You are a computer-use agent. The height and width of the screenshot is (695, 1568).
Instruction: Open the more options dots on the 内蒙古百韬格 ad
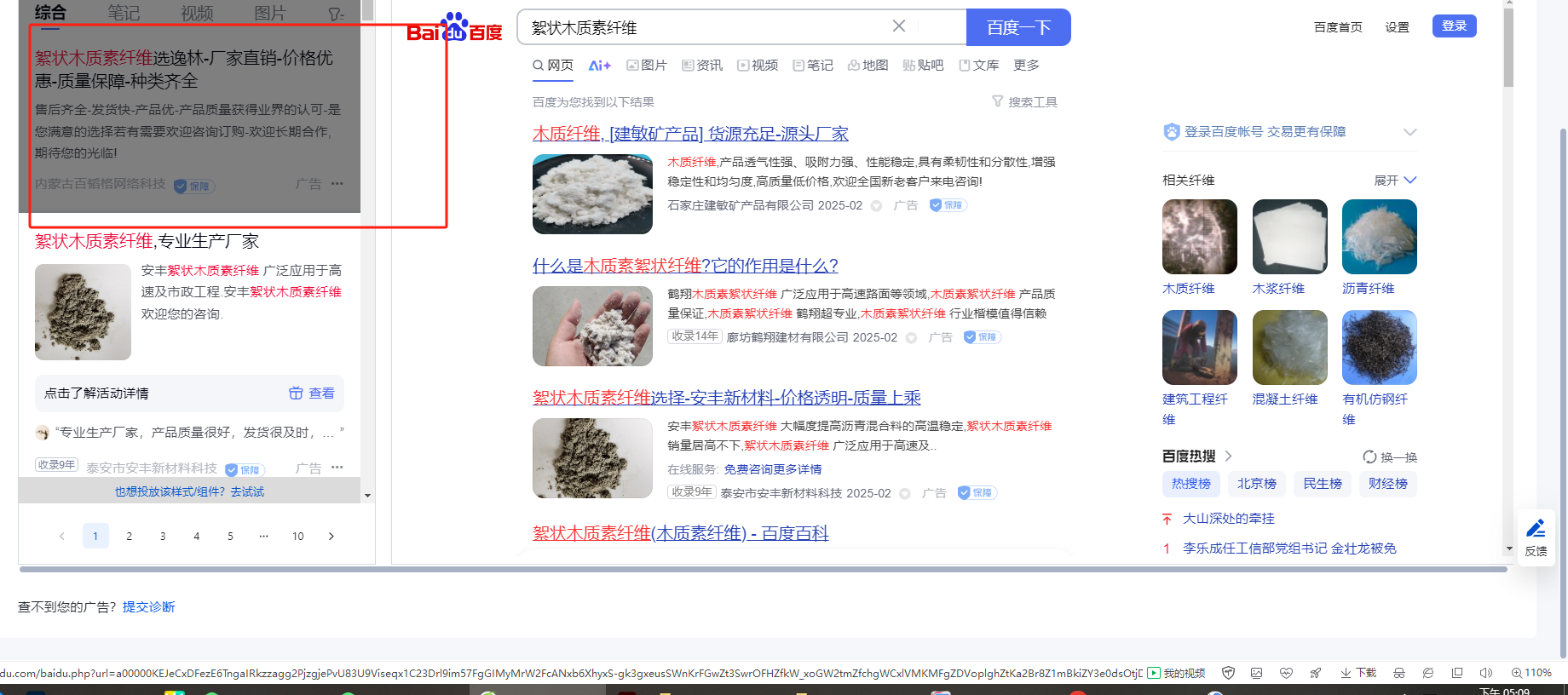[x=337, y=184]
